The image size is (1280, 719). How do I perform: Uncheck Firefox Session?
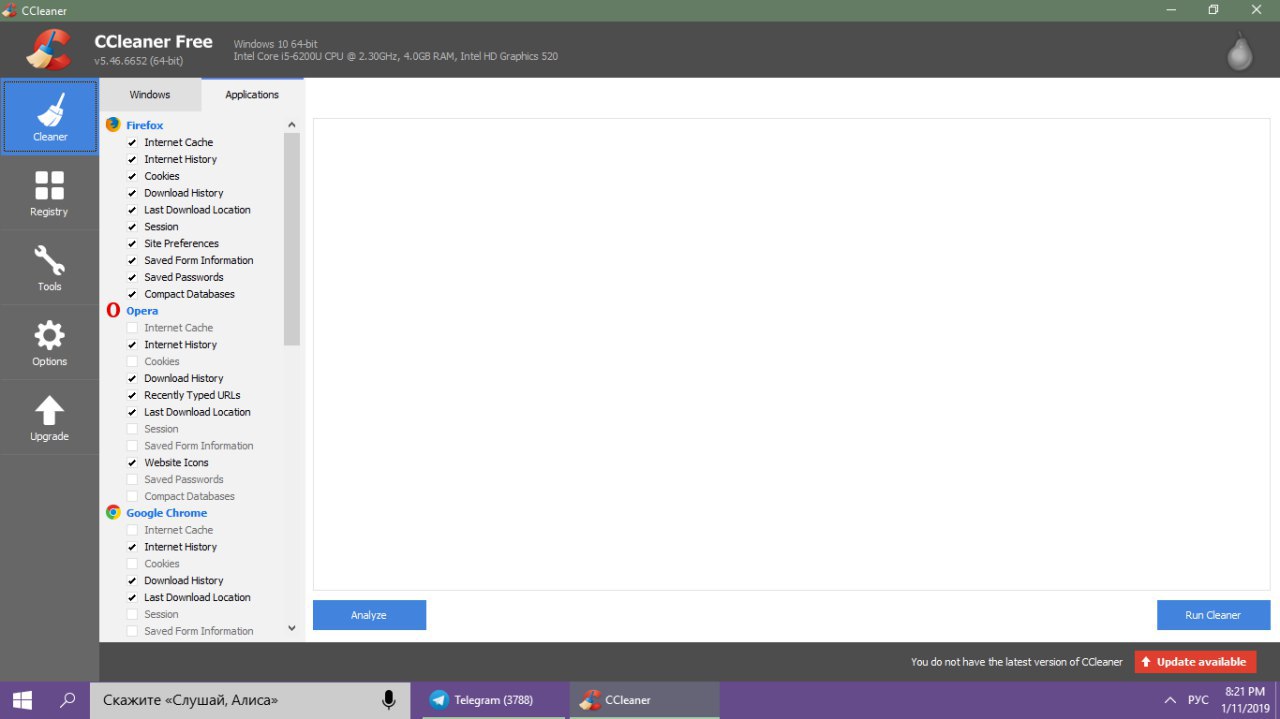click(132, 227)
